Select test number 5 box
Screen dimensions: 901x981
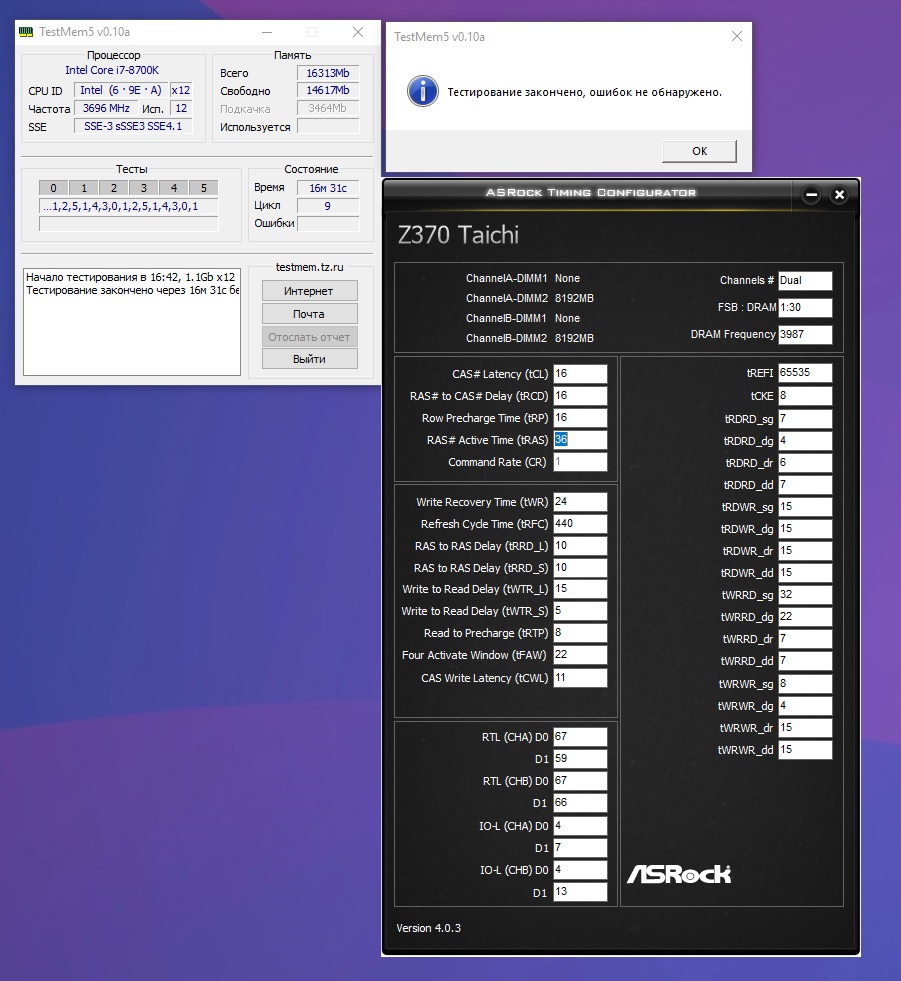point(203,188)
